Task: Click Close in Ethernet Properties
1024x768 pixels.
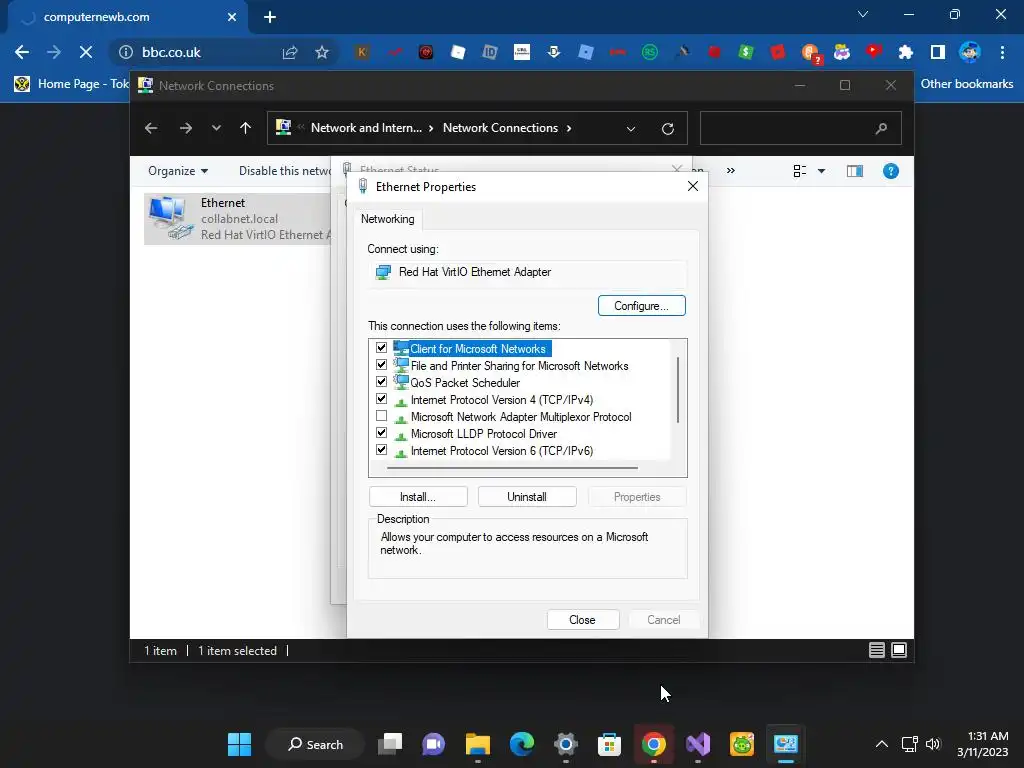Action: (x=582, y=620)
